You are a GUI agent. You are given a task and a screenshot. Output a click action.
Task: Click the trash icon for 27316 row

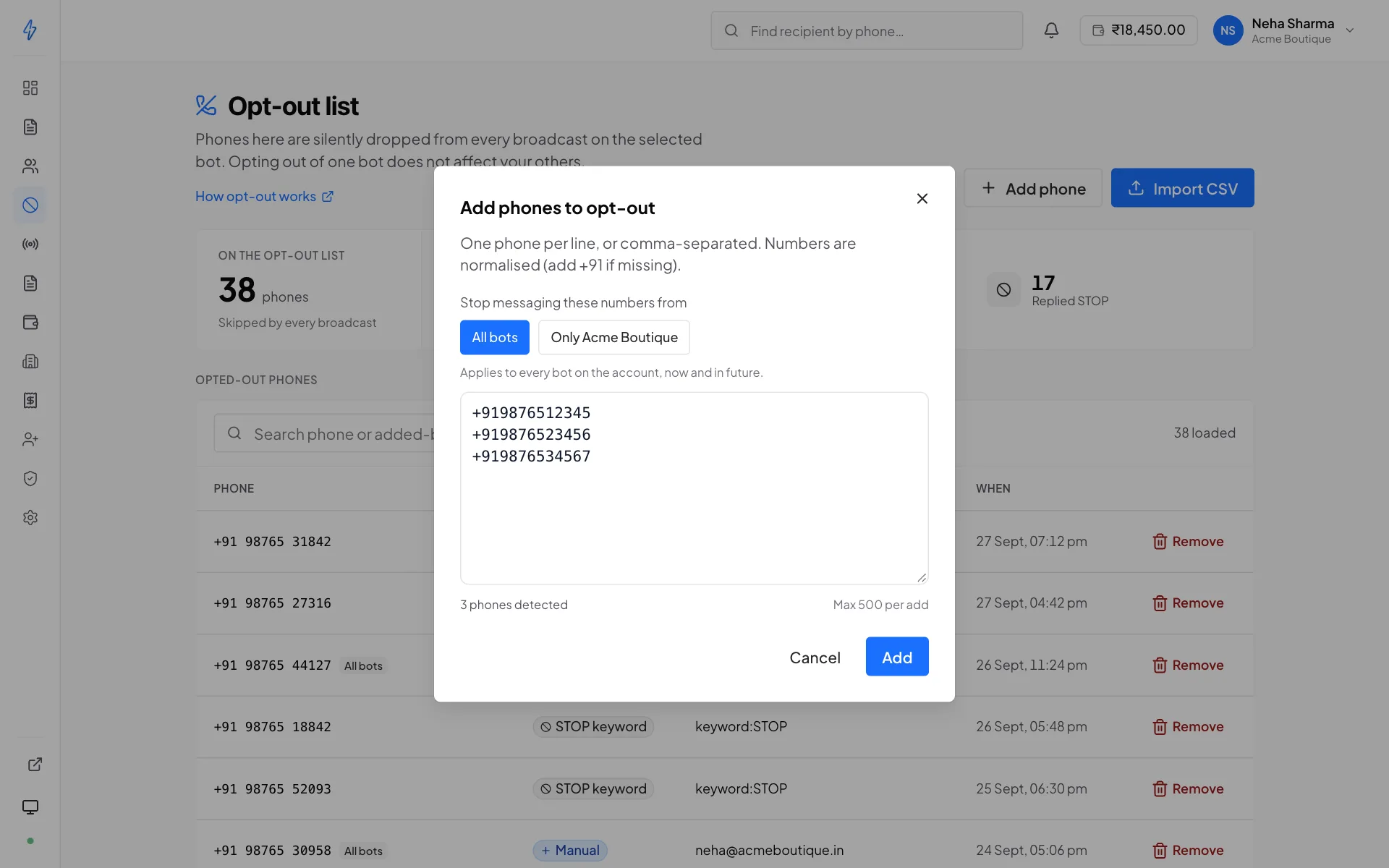coord(1160,603)
